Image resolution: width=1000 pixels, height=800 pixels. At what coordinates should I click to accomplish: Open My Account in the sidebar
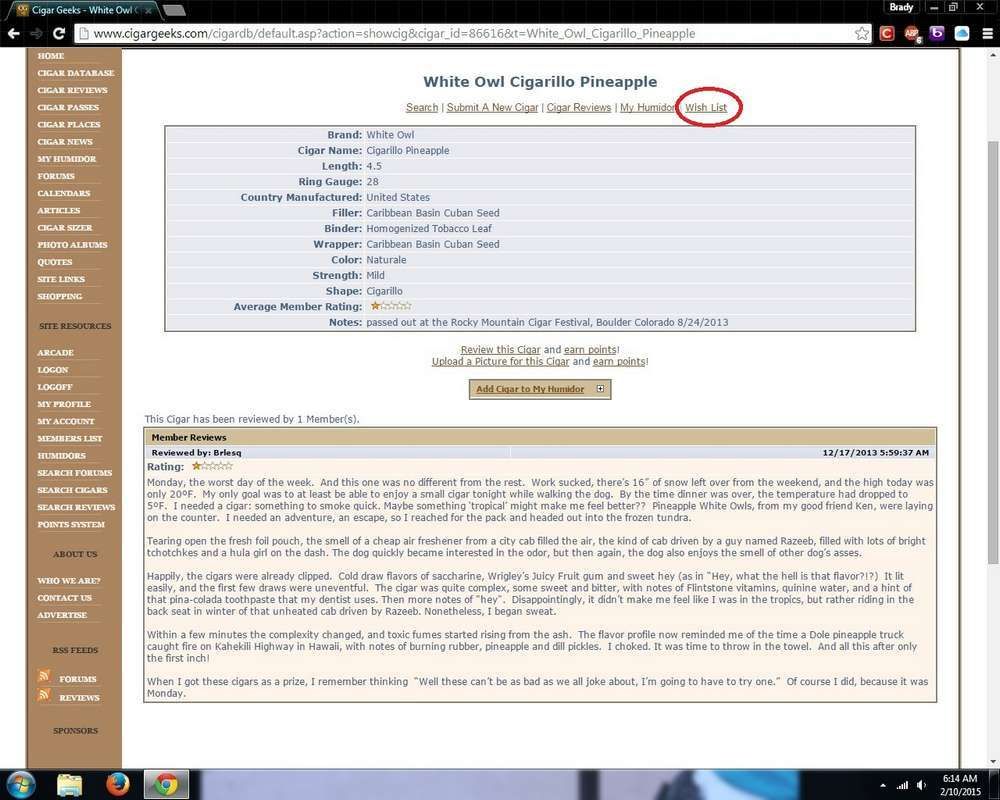(66, 422)
